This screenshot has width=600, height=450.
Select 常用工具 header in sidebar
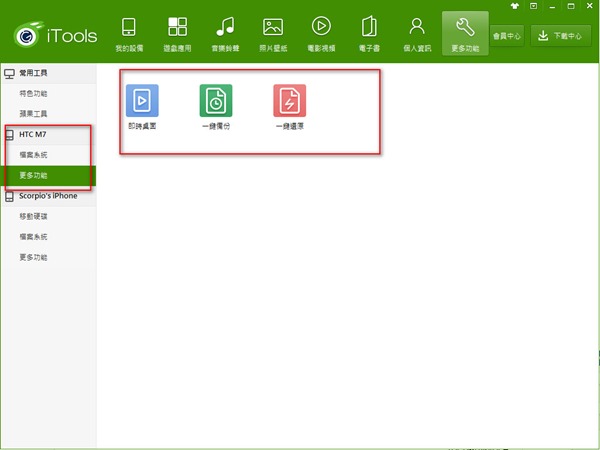[x=48, y=73]
